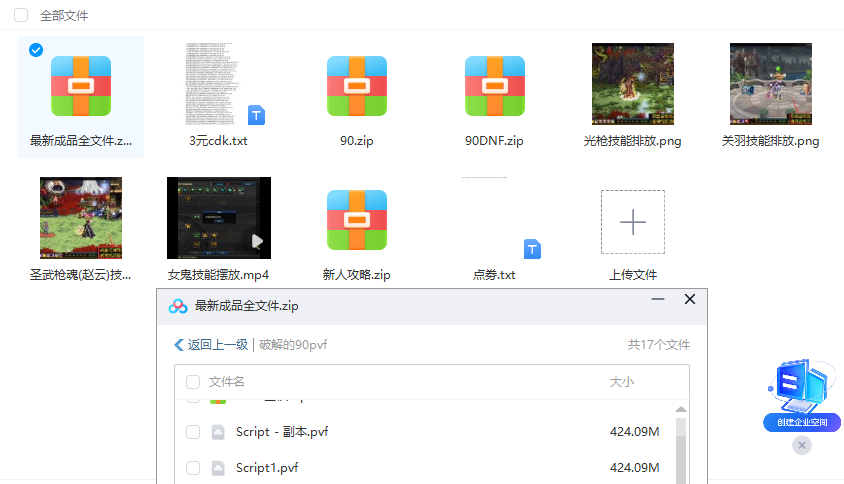
Task: Tick the 文件名 header select-all checkbox
Action: point(193,382)
